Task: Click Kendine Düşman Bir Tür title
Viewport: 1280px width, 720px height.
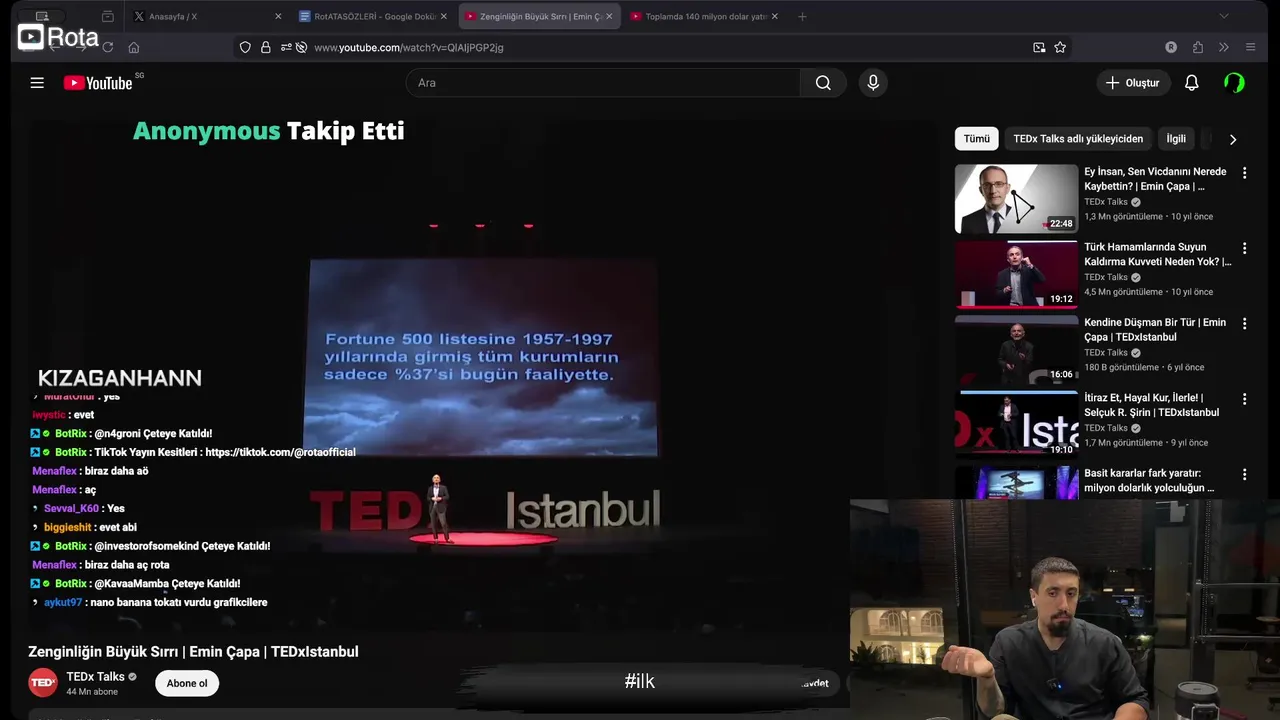Action: 1155,330
